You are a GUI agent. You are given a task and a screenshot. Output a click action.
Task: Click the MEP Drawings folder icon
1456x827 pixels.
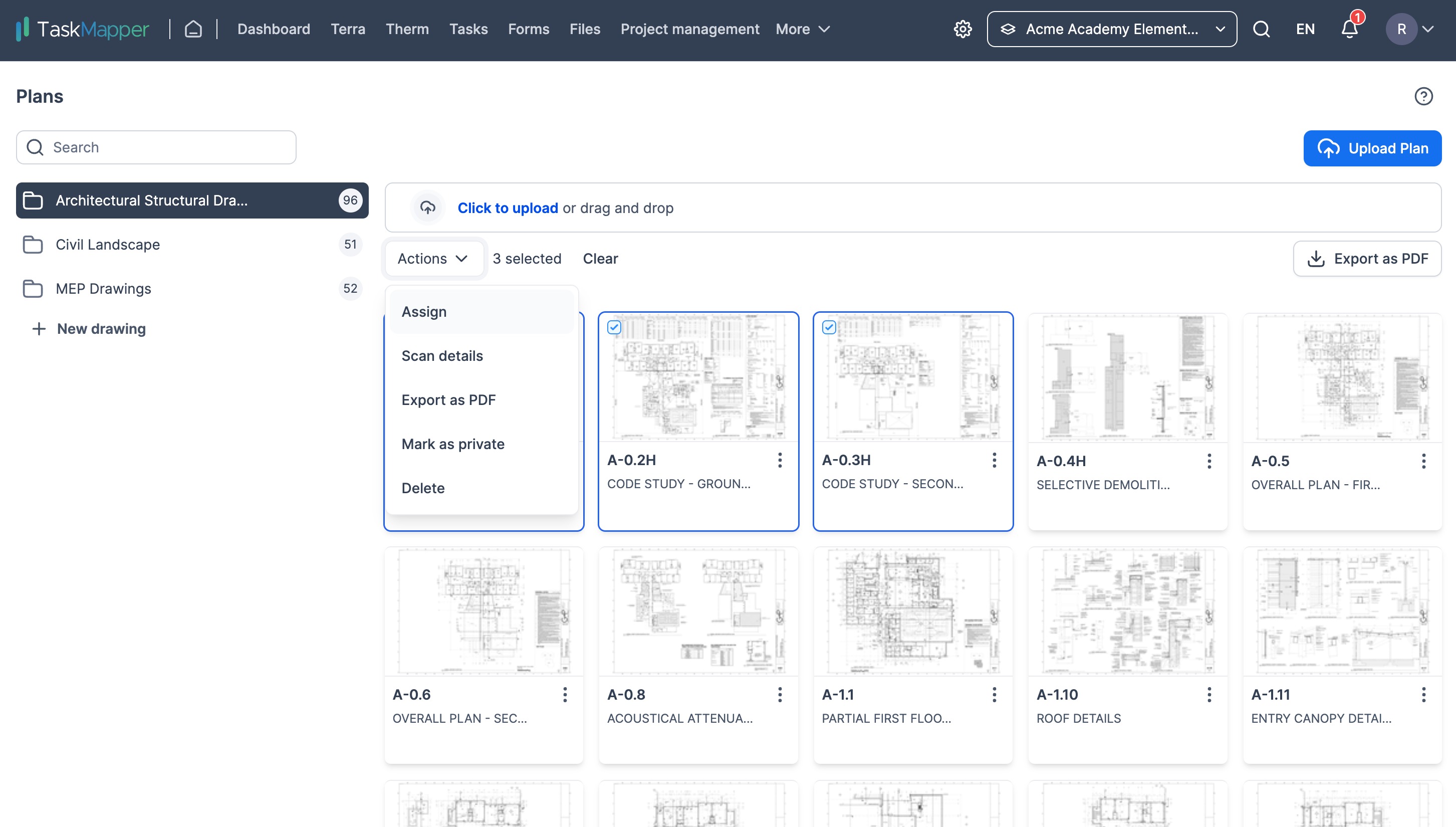(33, 289)
